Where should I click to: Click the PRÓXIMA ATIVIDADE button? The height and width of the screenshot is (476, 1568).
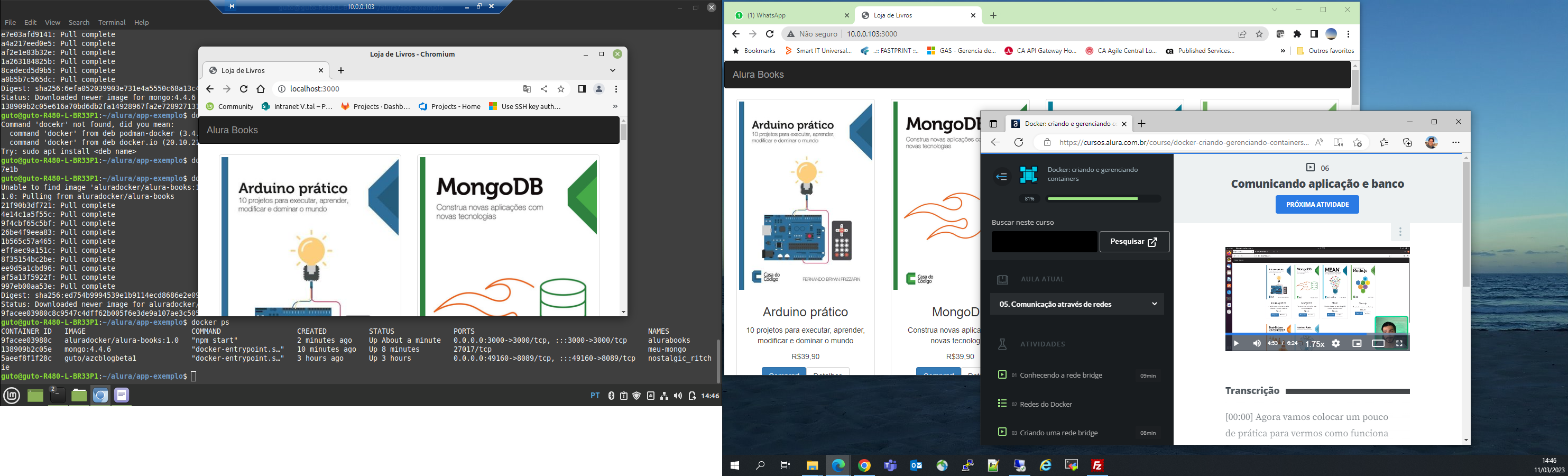(x=1317, y=205)
